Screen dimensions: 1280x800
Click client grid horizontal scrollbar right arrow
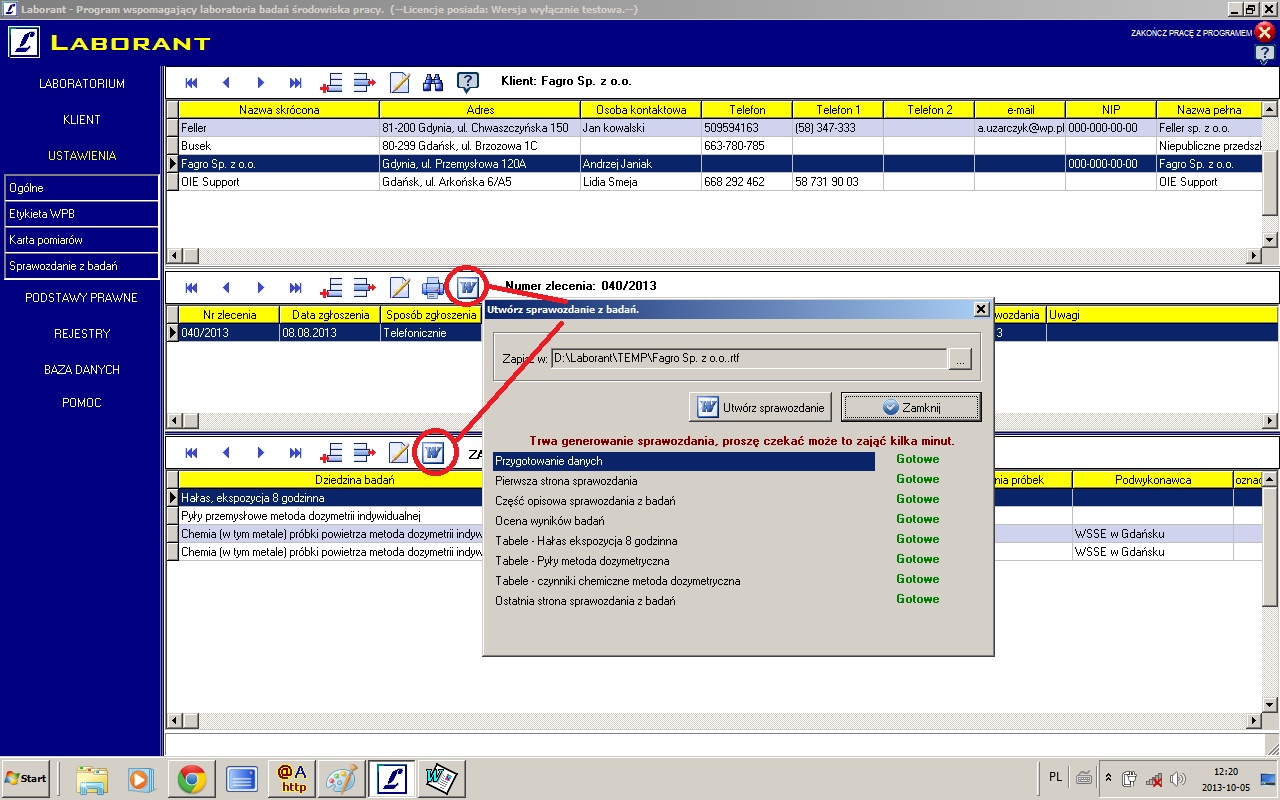[1256, 256]
